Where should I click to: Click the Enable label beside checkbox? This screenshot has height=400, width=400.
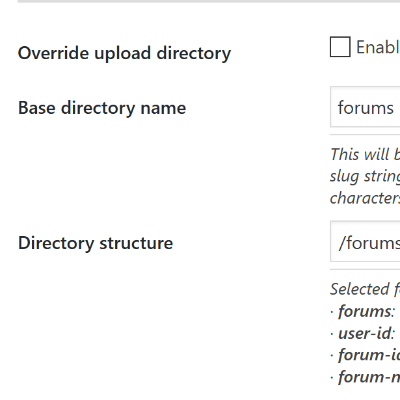378,47
